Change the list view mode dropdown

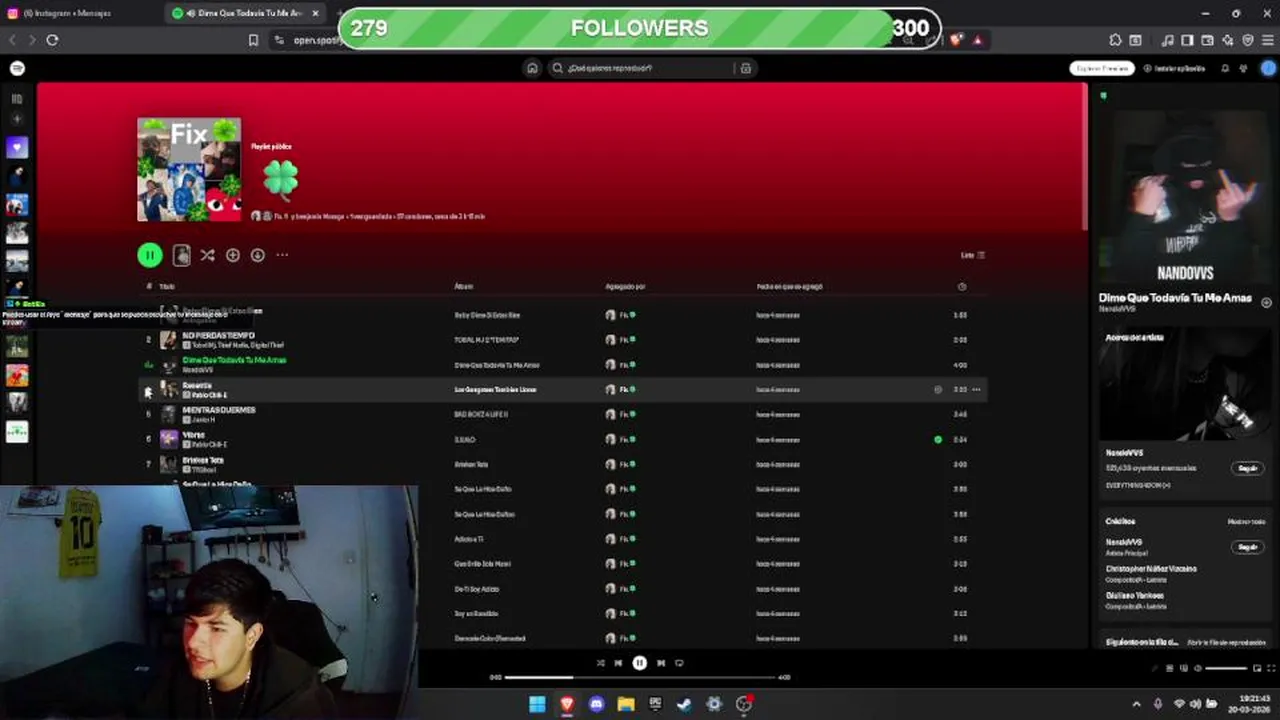tap(973, 255)
